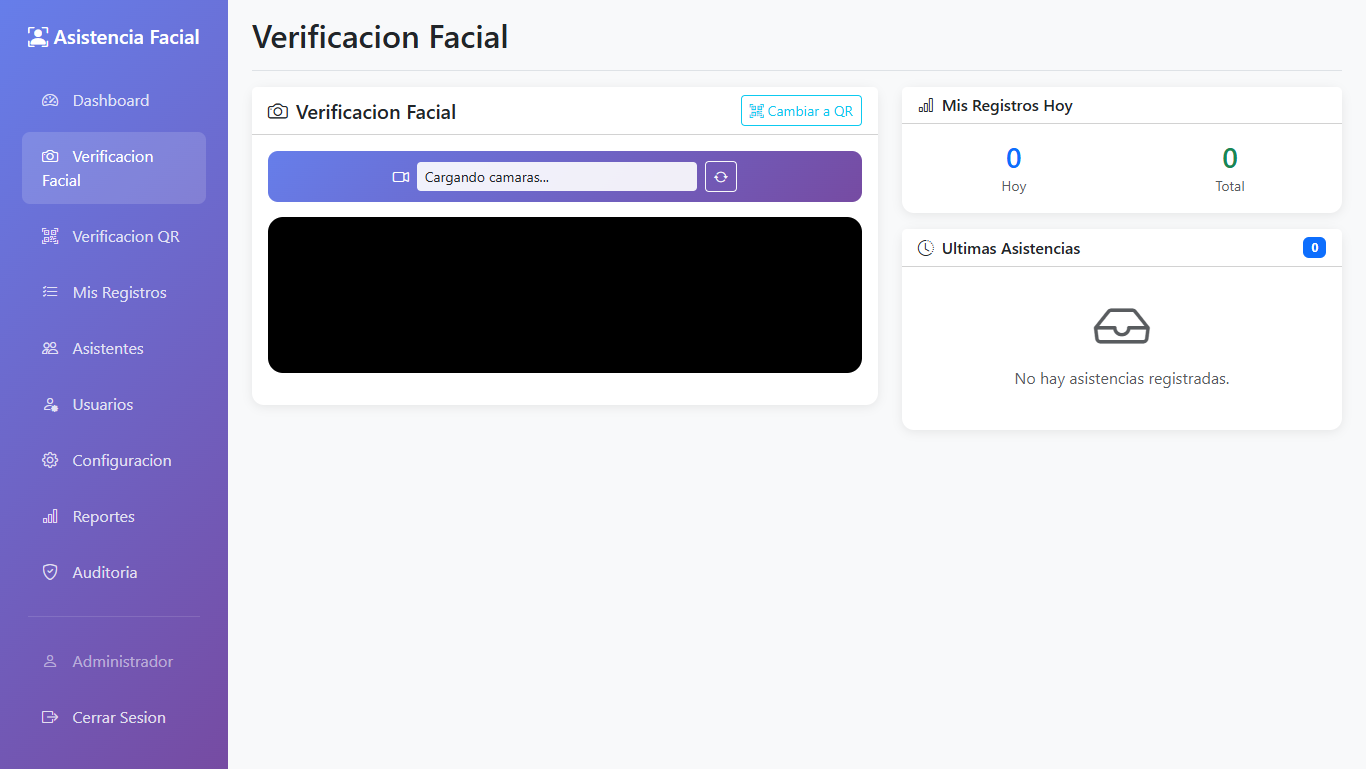The image size is (1366, 769).
Task: Click the Hoy registros counter
Action: (x=1013, y=159)
